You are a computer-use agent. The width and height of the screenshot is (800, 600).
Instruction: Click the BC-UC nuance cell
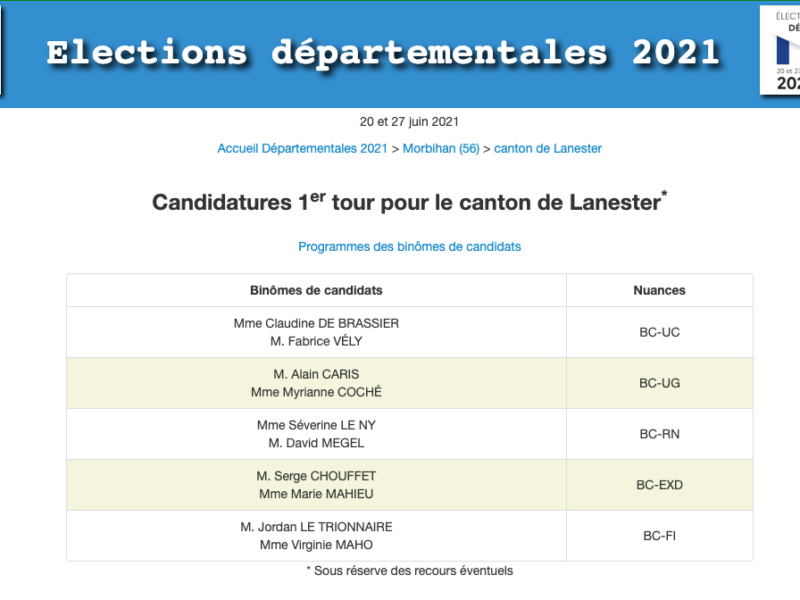[x=659, y=332]
